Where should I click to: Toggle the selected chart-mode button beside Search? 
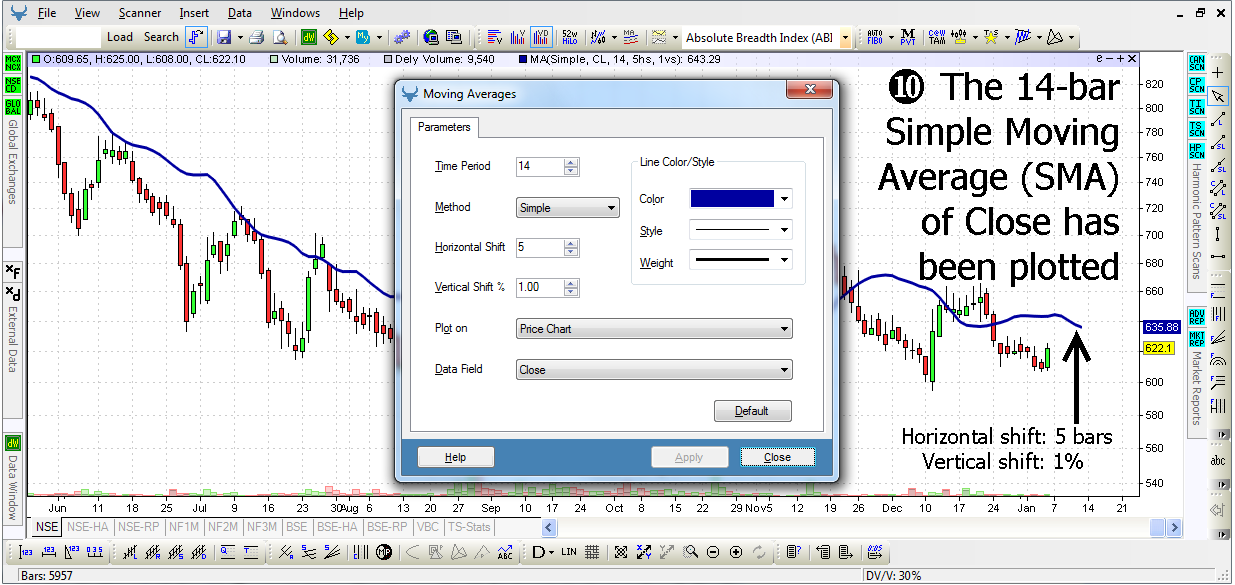(194, 37)
